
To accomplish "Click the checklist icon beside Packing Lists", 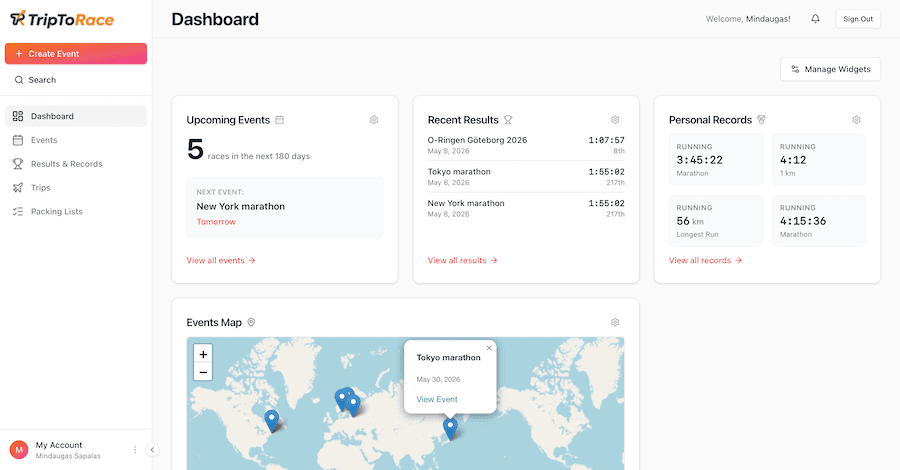I will (x=18, y=211).
